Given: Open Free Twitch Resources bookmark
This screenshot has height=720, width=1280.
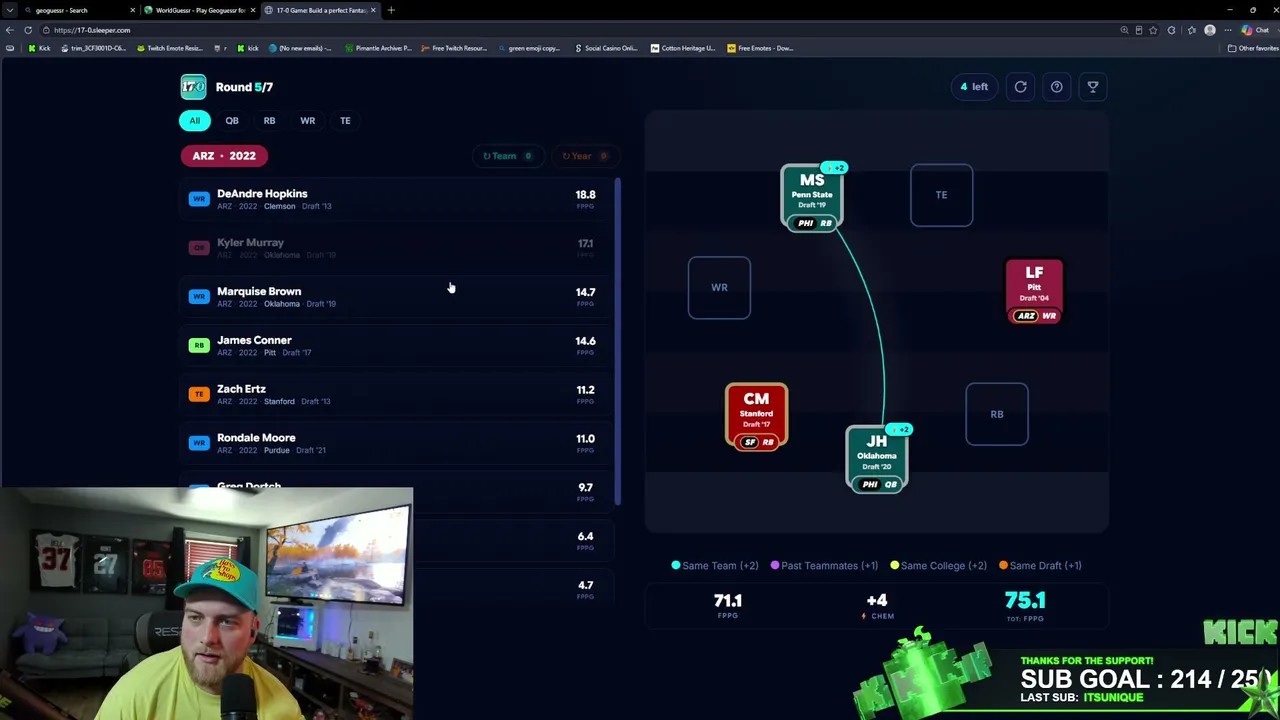Looking at the screenshot, I should (454, 48).
